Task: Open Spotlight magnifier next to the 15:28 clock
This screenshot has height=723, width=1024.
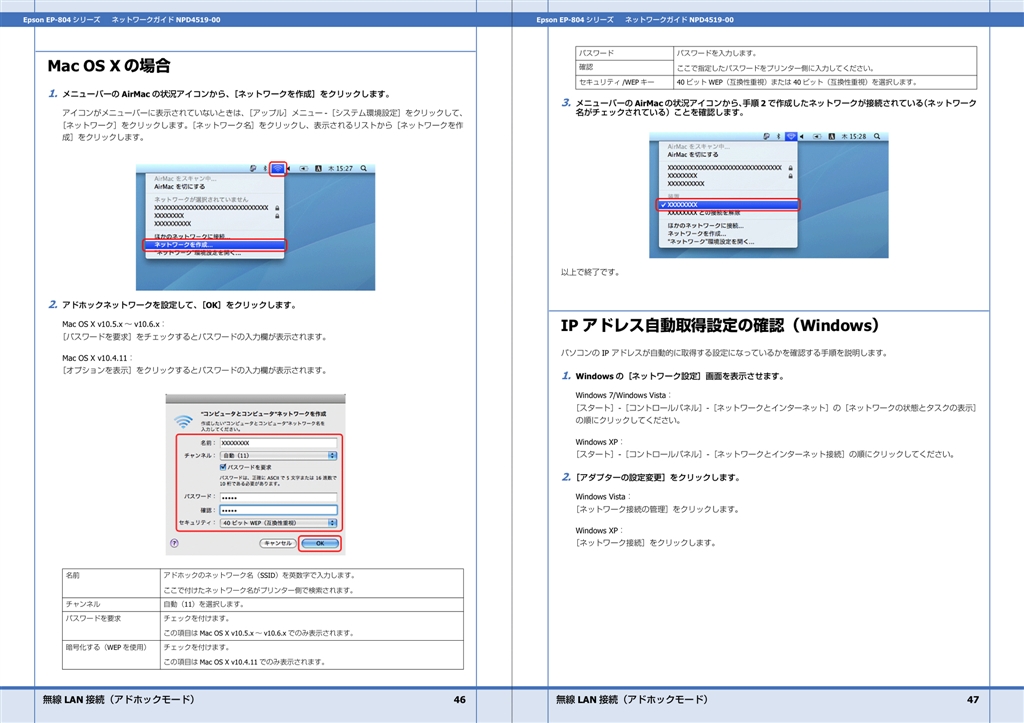Action: 877,137
